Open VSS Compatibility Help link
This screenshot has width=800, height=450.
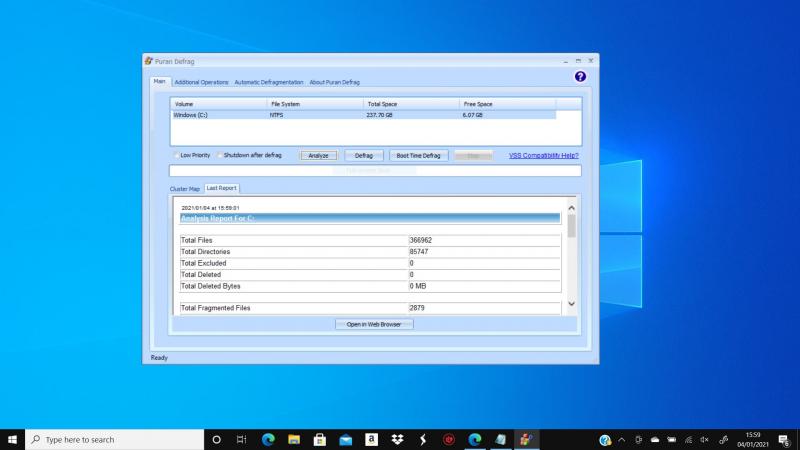[x=543, y=156]
